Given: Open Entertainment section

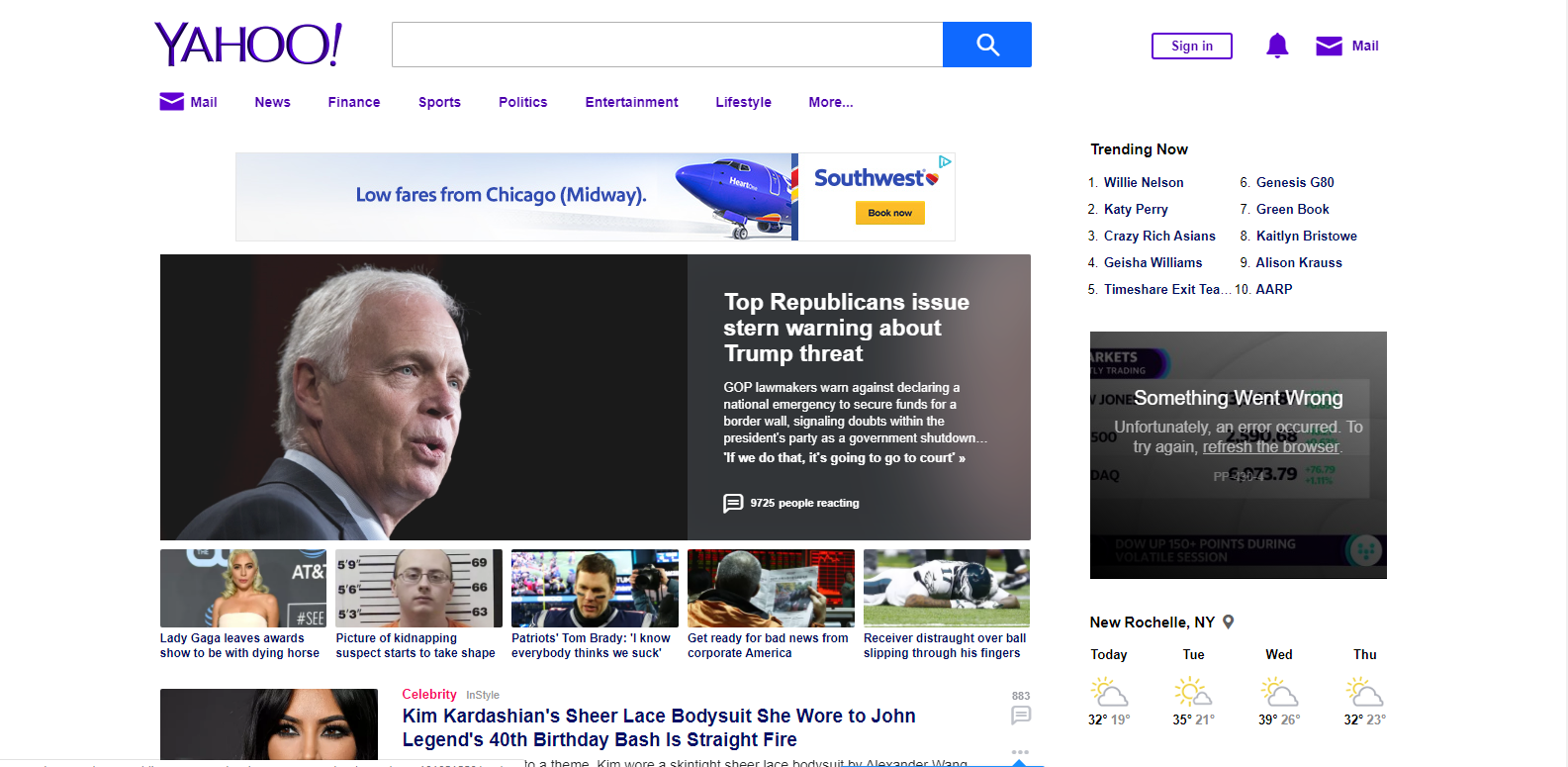Looking at the screenshot, I should [x=631, y=102].
